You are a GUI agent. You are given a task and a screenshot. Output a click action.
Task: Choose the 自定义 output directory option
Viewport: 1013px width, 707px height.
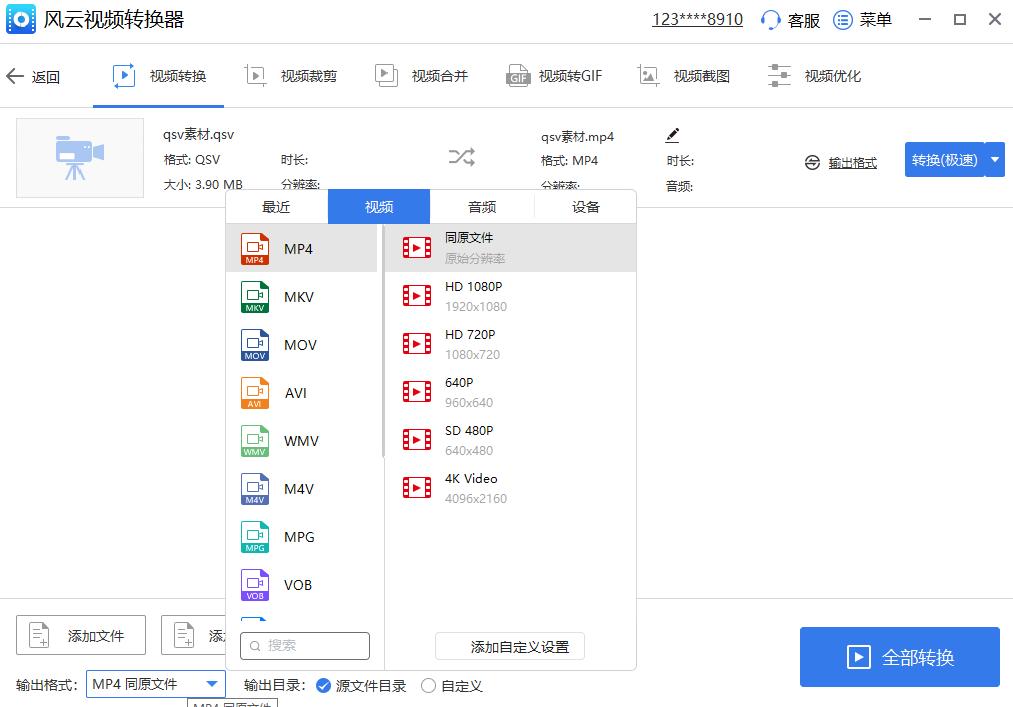point(430,686)
